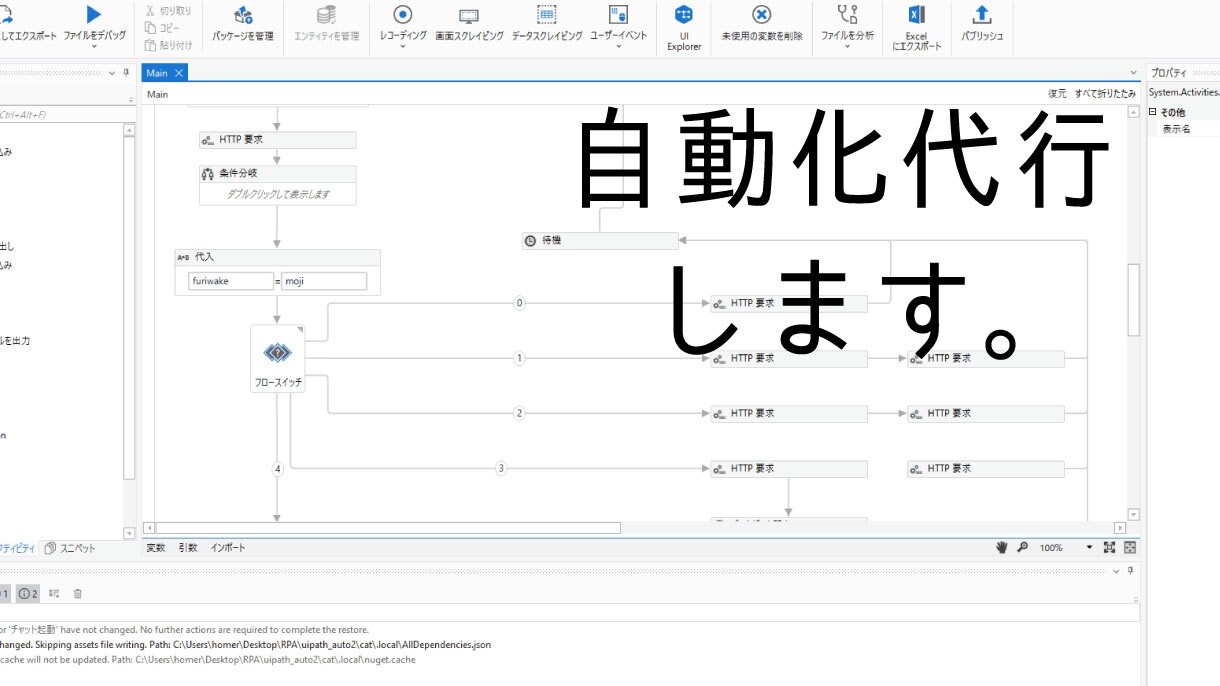Click flow switch branch label 4
Viewport: 1220px width, 686px height.
tap(278, 468)
